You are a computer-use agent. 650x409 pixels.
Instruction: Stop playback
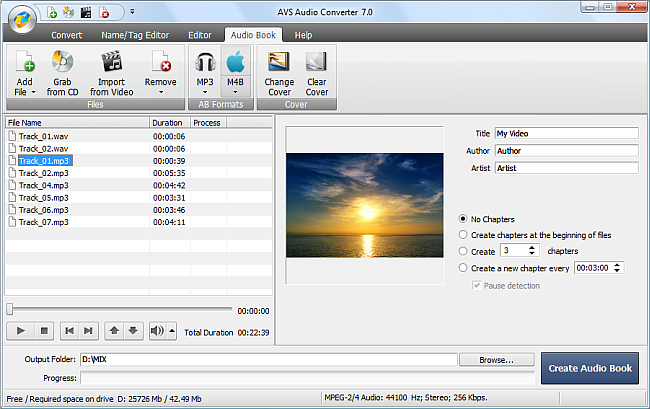(x=44, y=331)
